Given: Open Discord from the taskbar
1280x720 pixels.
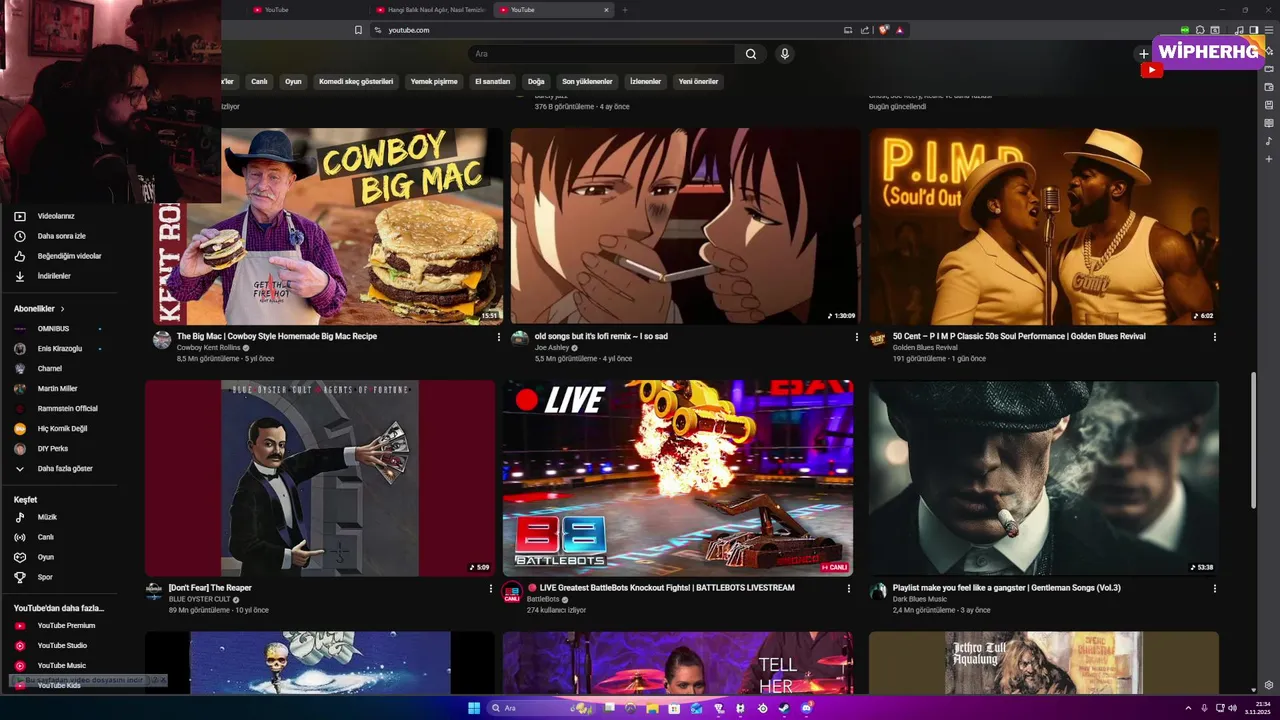Looking at the screenshot, I should point(806,708).
